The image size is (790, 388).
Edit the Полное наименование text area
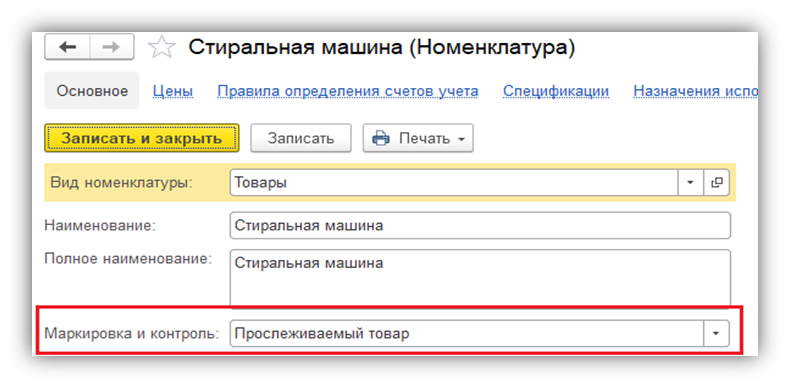tap(480, 278)
